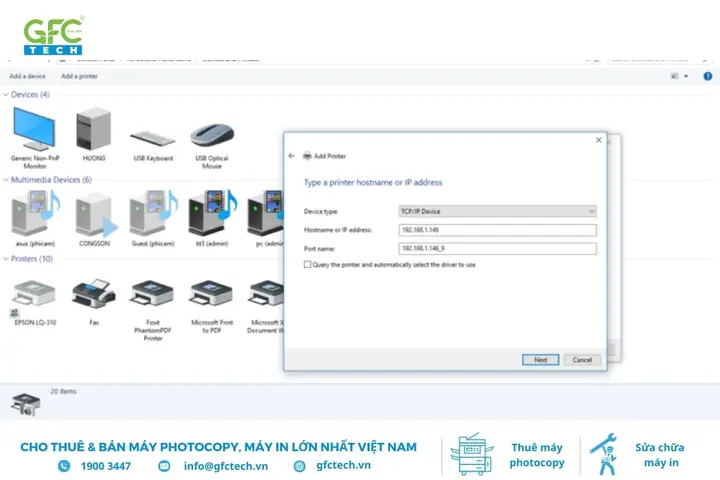Click the Next button
The height and width of the screenshot is (480, 720).
540,360
